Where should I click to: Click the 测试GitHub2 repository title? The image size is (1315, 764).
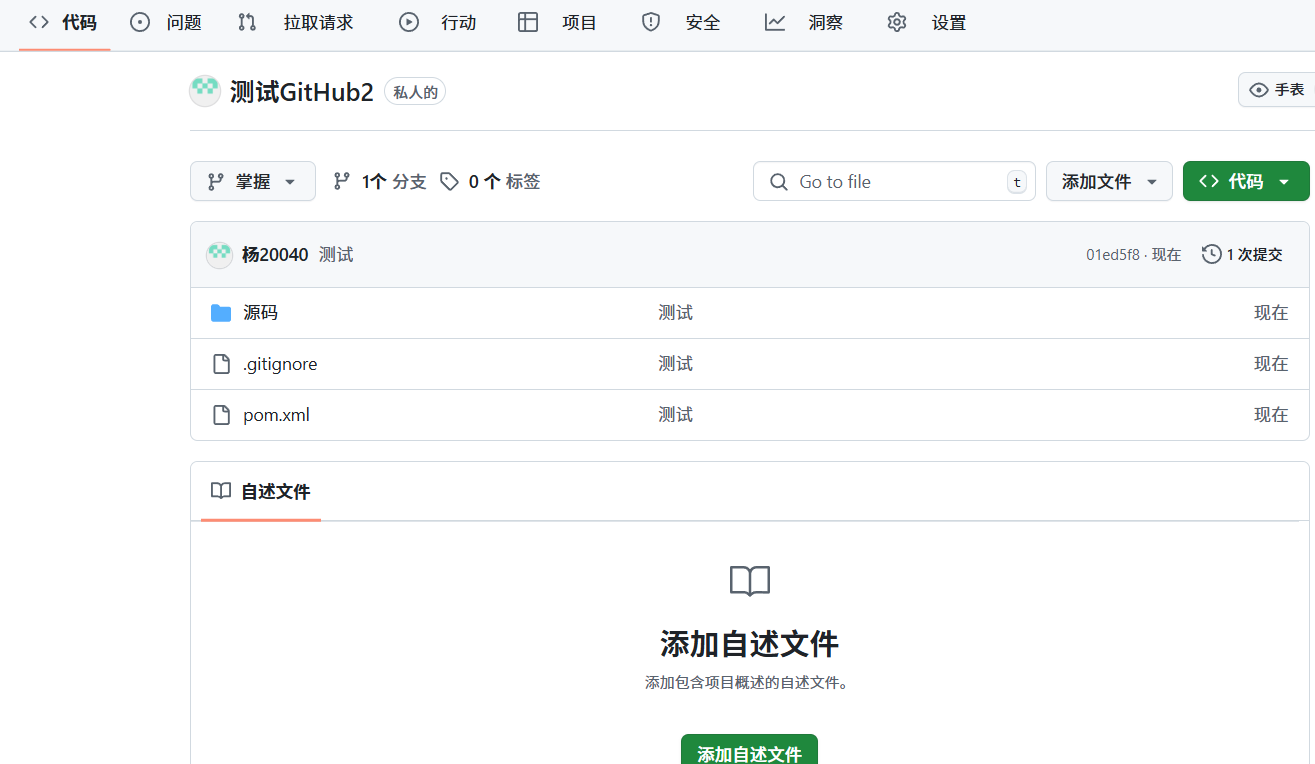point(301,92)
